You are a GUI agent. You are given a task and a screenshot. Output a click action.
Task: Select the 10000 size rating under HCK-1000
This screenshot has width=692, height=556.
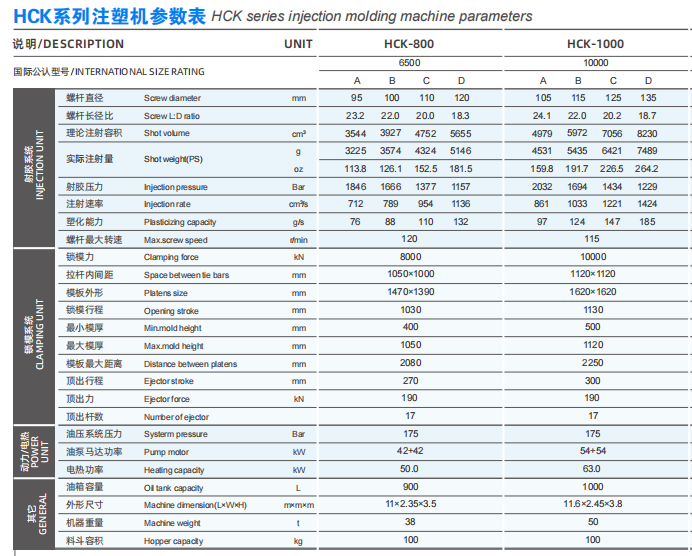[596, 63]
